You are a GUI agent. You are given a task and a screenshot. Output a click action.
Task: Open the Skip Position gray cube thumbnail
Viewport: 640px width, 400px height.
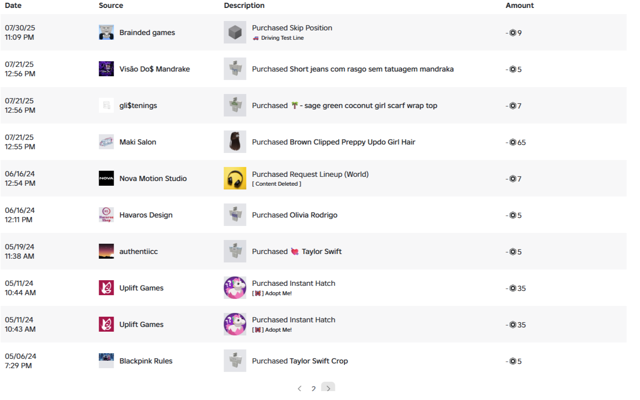click(235, 32)
